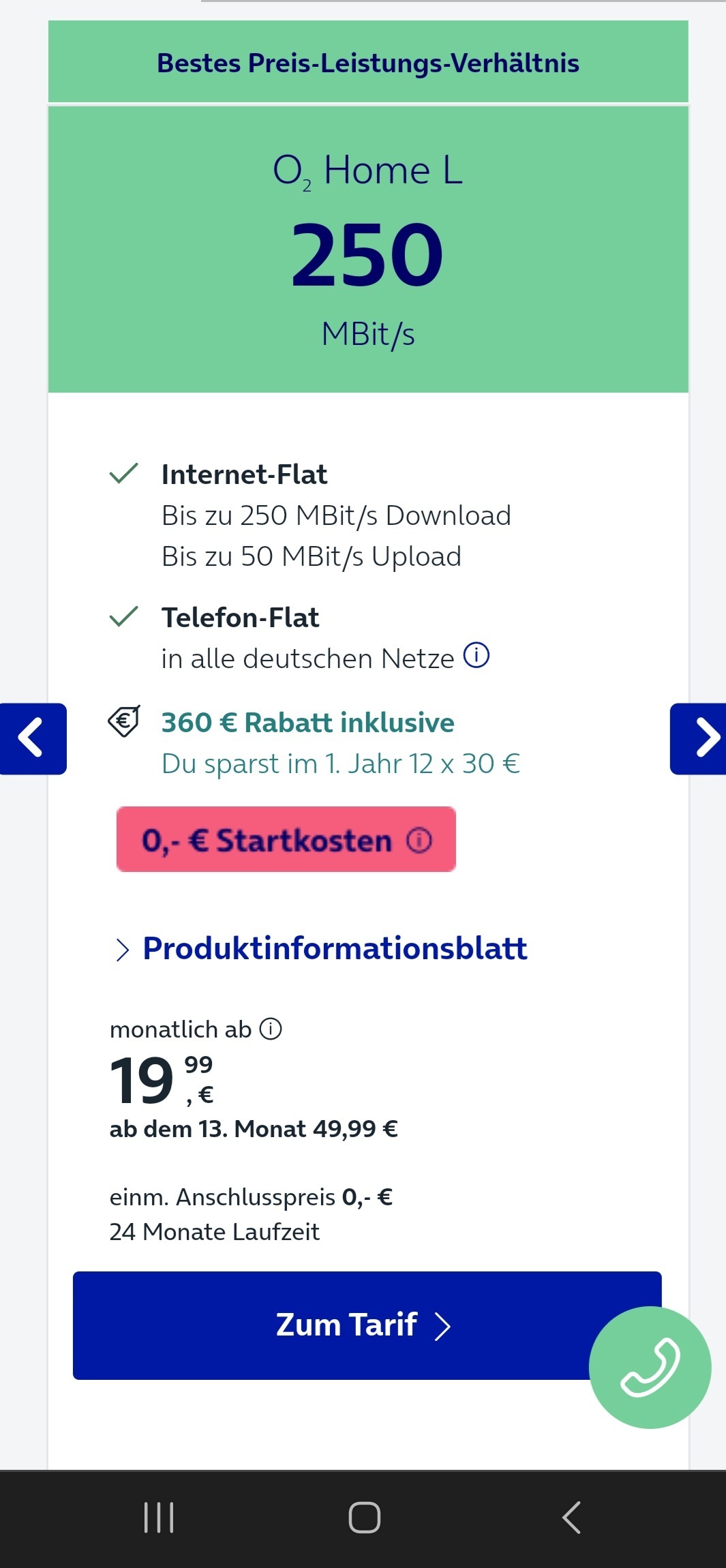Tap Android recent apps navigation icon
The width and height of the screenshot is (726, 1568).
[x=159, y=1518]
